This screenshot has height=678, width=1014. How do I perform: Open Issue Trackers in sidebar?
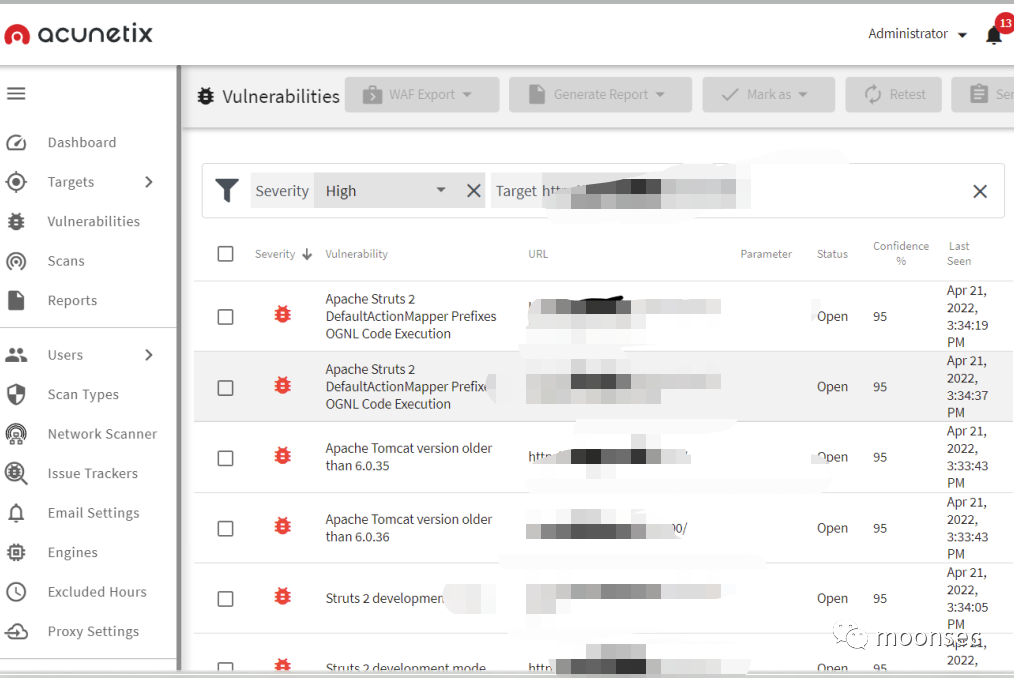pyautogui.click(x=92, y=474)
